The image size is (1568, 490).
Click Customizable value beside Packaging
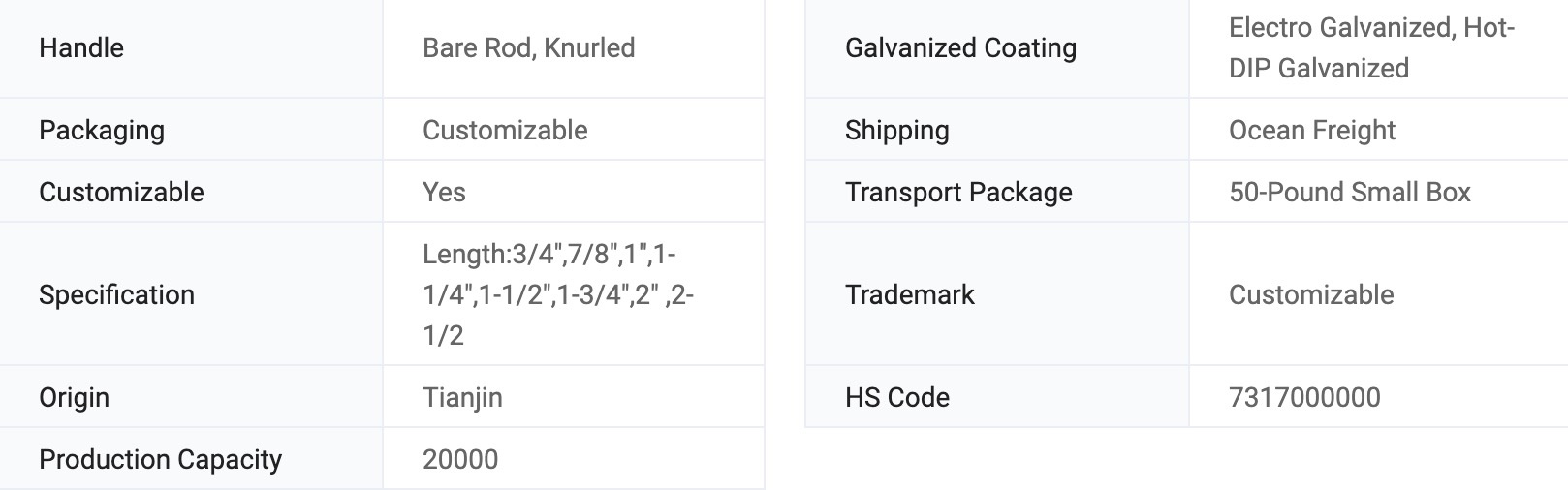click(505, 130)
